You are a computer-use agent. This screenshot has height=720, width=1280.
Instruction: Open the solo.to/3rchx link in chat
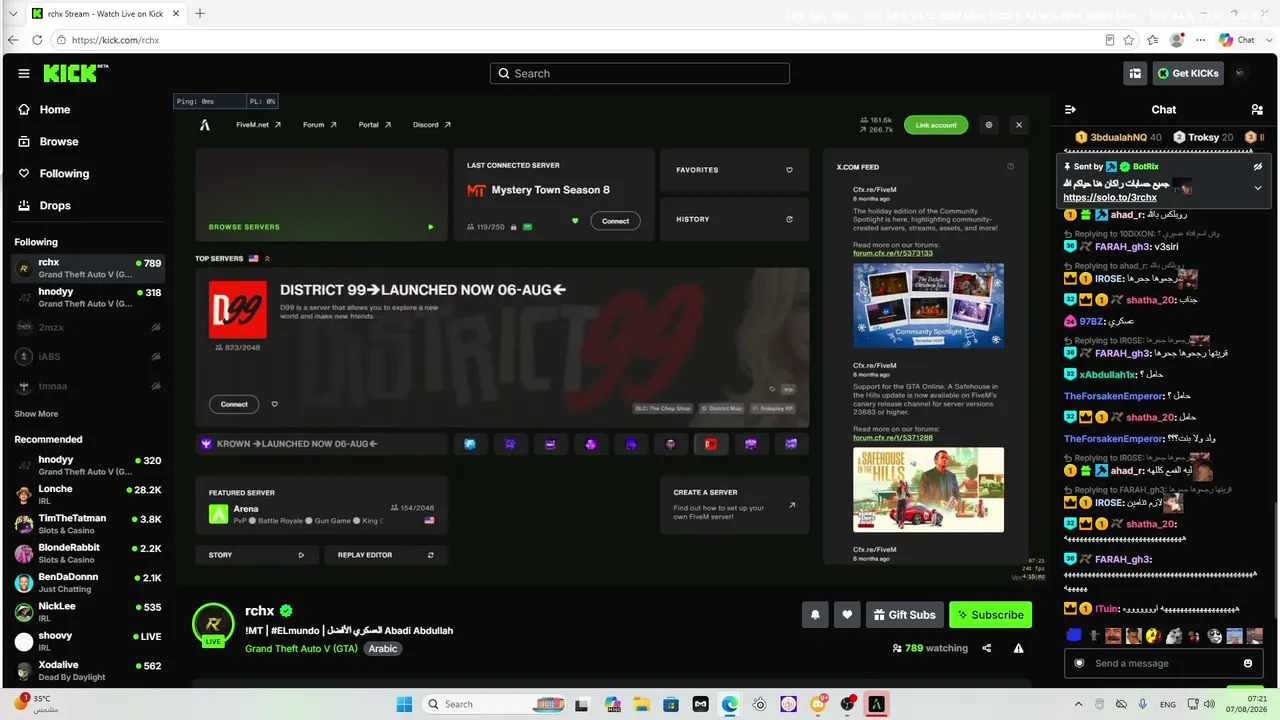tap(1110, 198)
